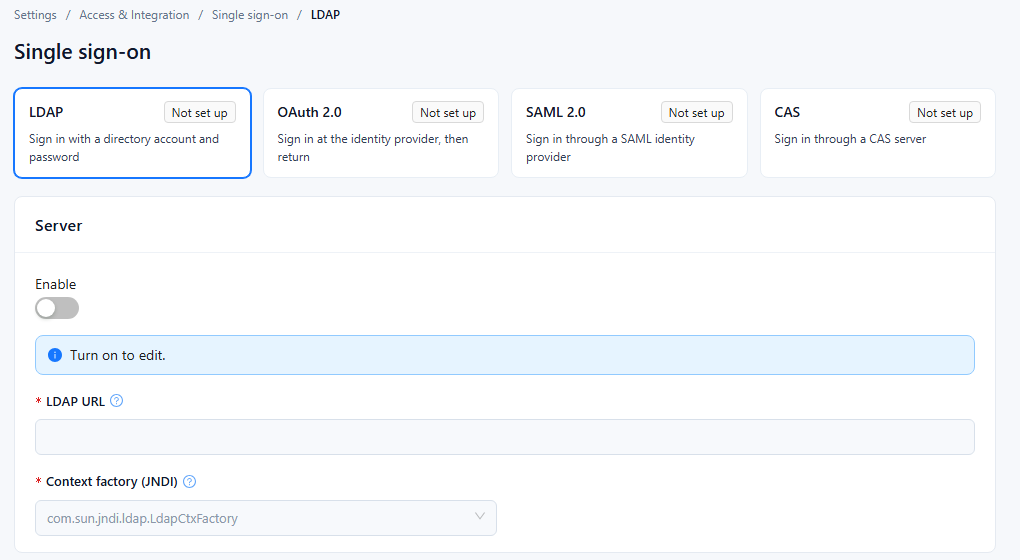The width and height of the screenshot is (1020, 560).
Task: Click the SAML 2.0 card's Not set up badge
Action: point(697,113)
